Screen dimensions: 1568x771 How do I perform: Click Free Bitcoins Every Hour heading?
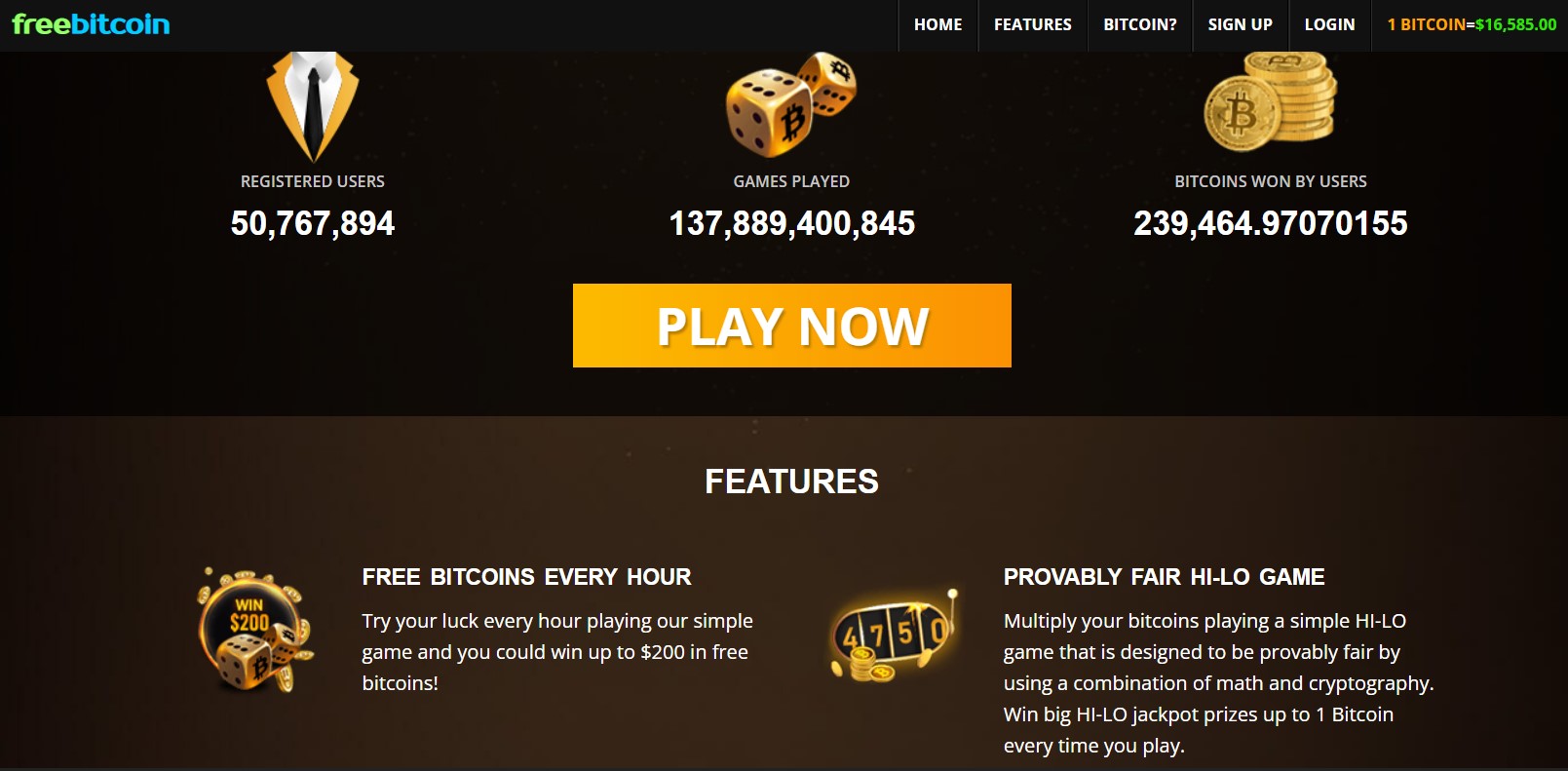coord(526,577)
